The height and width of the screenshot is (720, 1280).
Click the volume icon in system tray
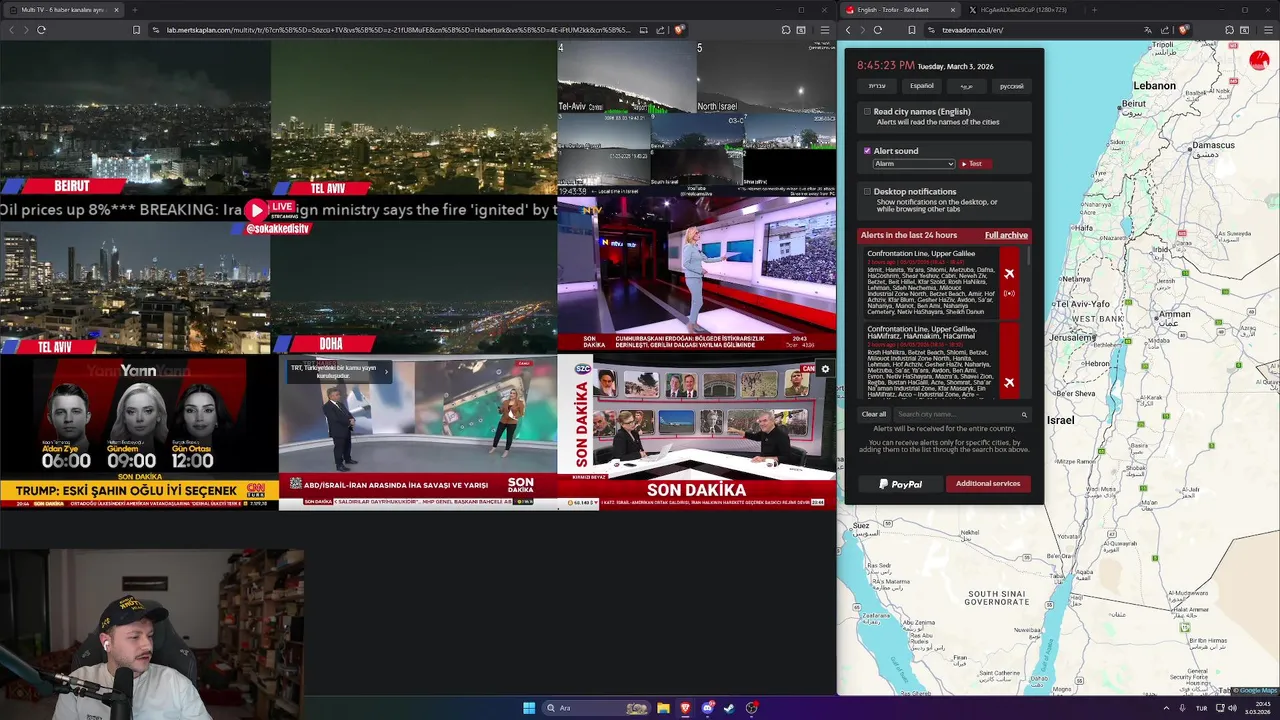pyautogui.click(x=1232, y=708)
